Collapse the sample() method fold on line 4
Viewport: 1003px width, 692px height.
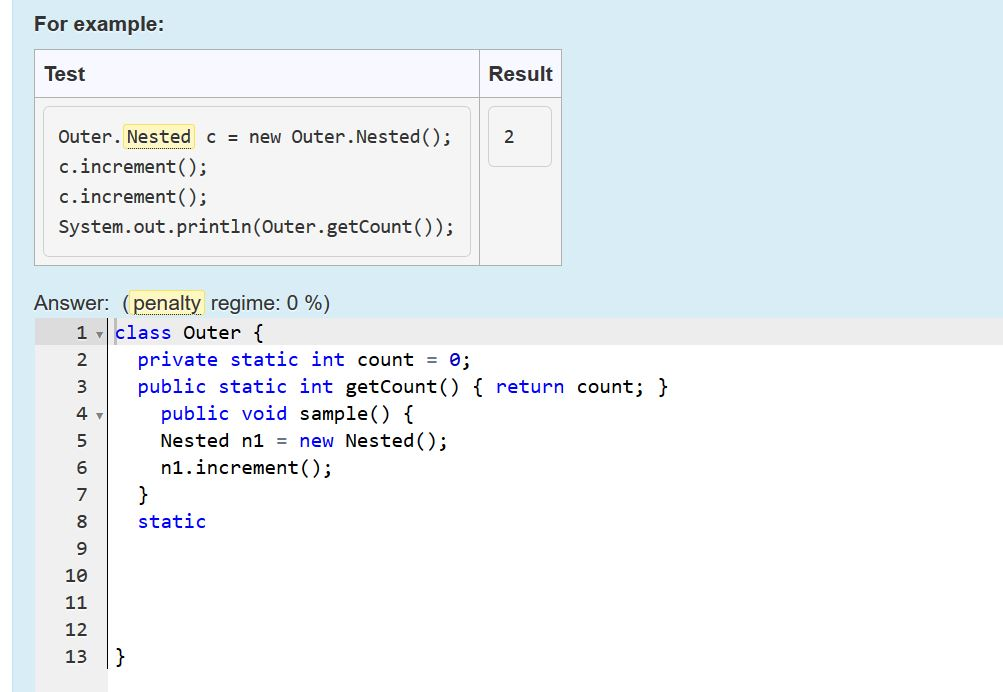point(98,413)
